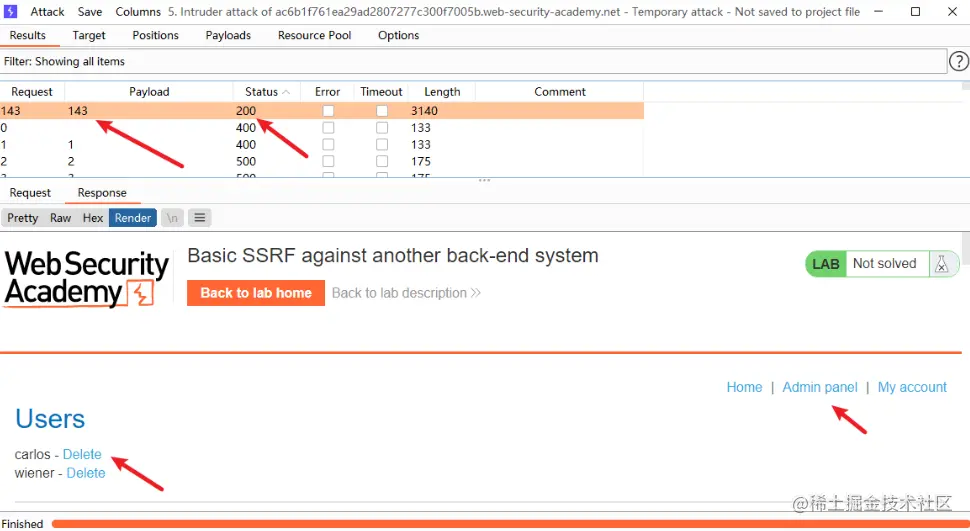The width and height of the screenshot is (970, 531).
Task: Switch to the Positions tab
Action: pos(155,35)
